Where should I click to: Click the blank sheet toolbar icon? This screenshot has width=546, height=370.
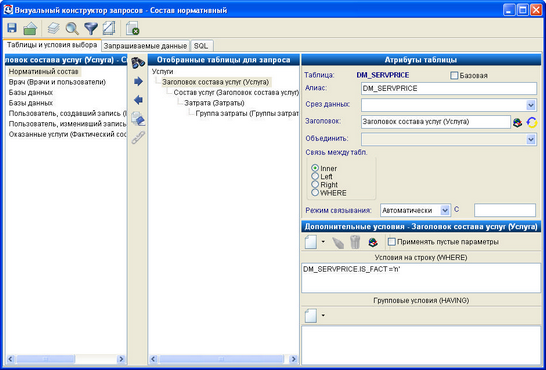coord(109,29)
